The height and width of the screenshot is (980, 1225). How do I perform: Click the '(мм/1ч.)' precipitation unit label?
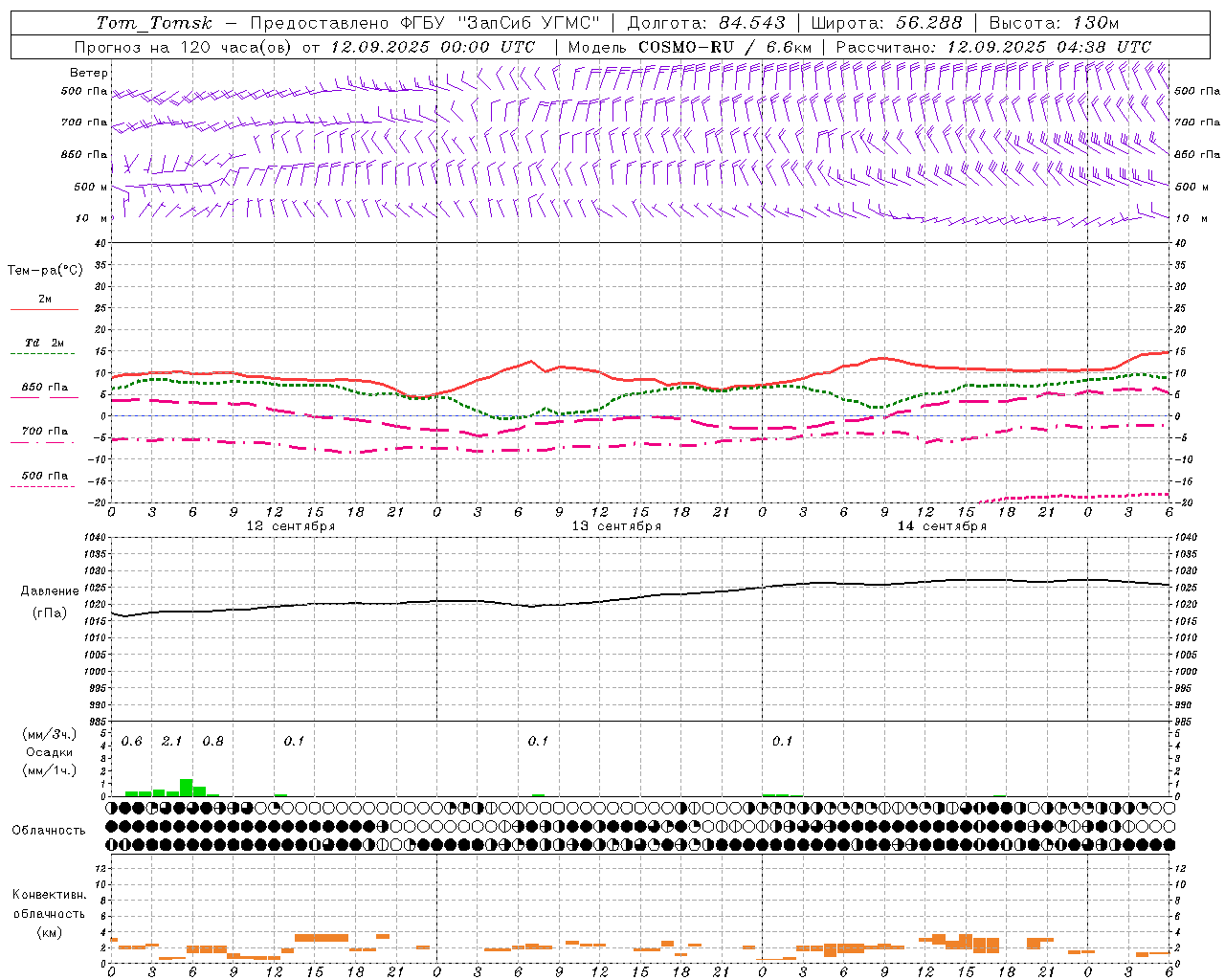tap(49, 770)
